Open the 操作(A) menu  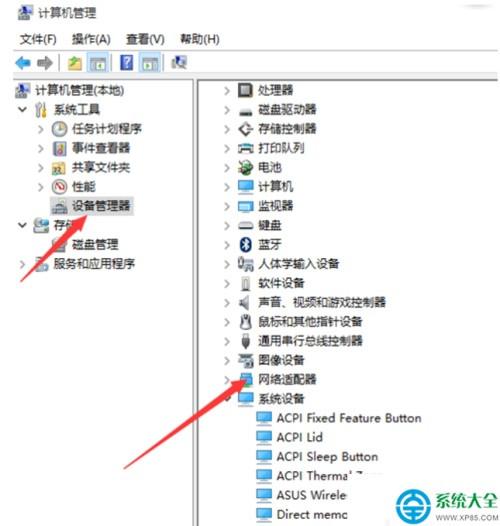[91, 39]
